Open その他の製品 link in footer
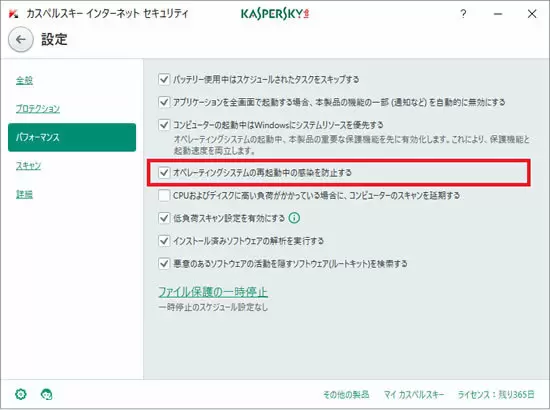The width and height of the screenshot is (550, 410). tap(346, 395)
